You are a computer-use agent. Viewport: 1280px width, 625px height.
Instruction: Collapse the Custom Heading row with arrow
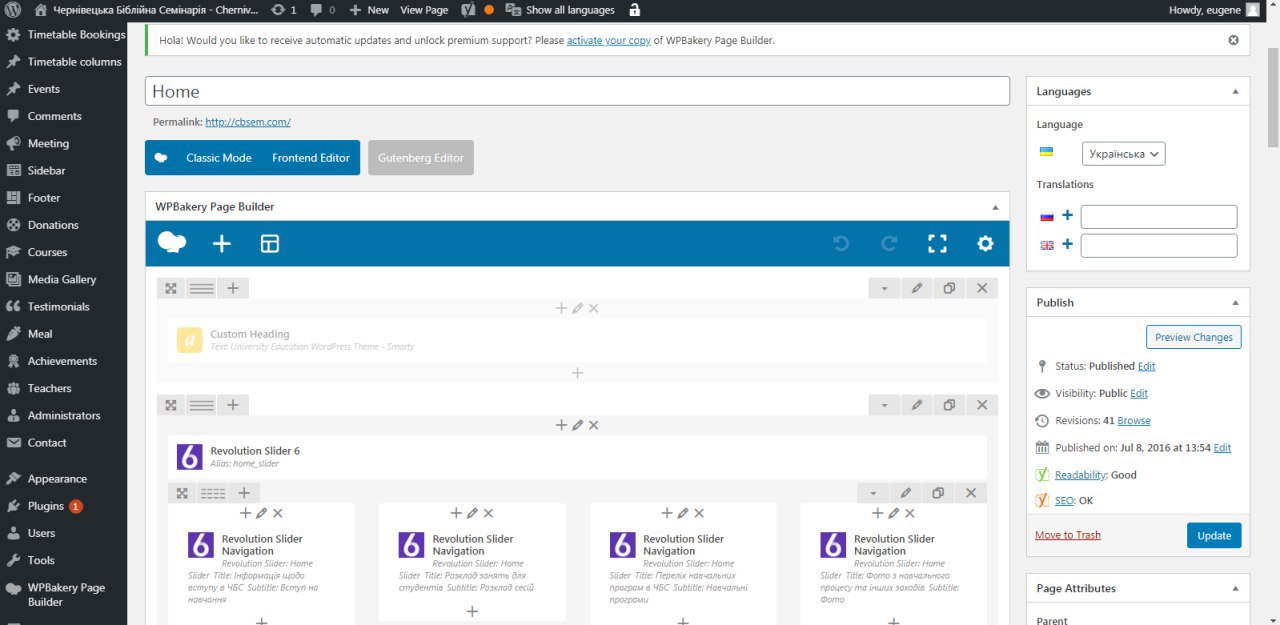point(884,288)
